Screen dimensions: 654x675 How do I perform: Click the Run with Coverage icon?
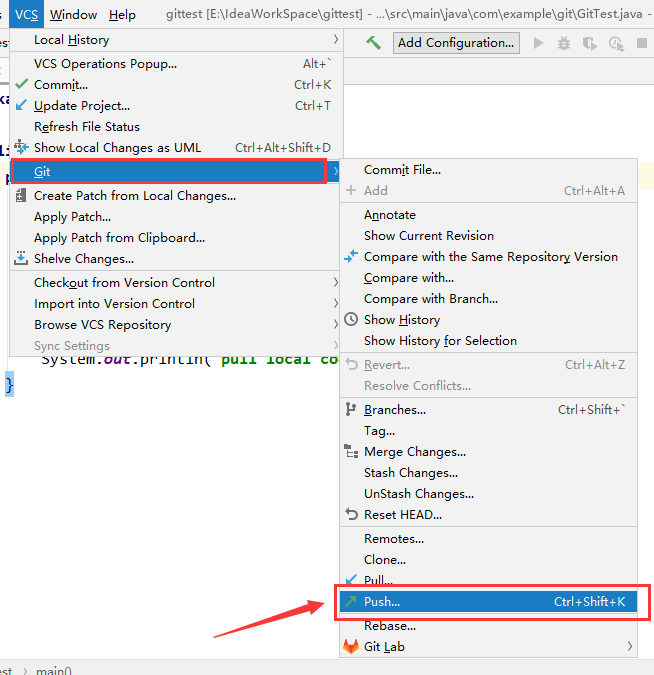[x=590, y=43]
